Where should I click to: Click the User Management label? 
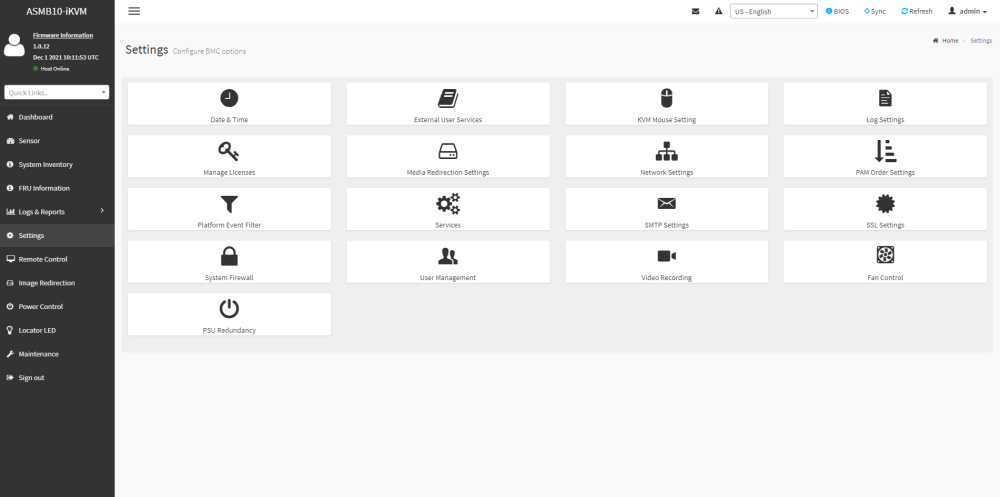point(448,278)
